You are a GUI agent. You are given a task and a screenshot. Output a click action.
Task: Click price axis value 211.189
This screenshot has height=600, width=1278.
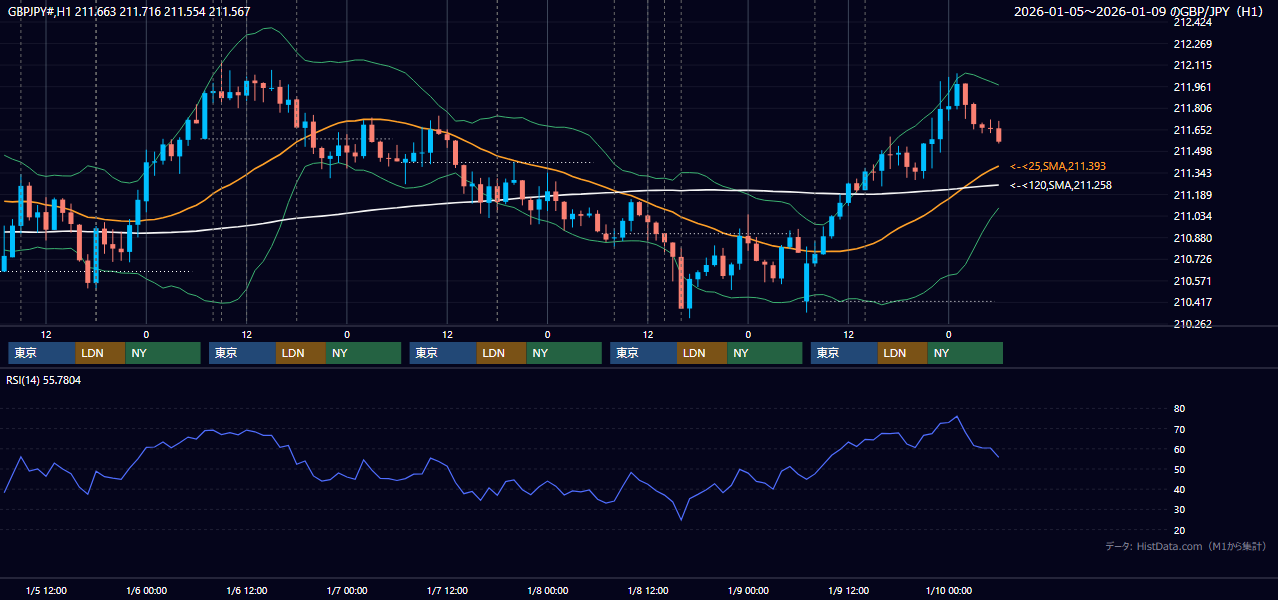point(1192,195)
